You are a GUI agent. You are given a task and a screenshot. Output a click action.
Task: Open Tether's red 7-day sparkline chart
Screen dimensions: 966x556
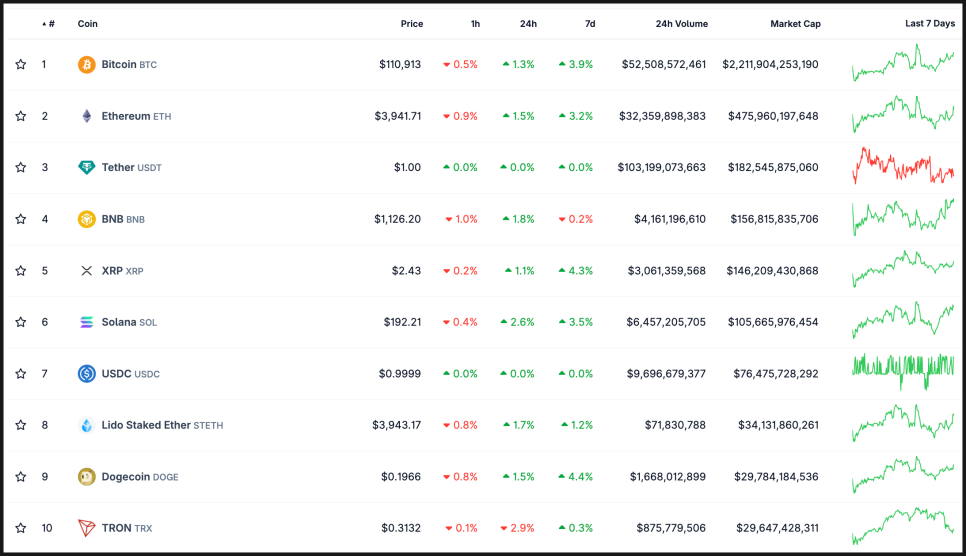point(903,166)
